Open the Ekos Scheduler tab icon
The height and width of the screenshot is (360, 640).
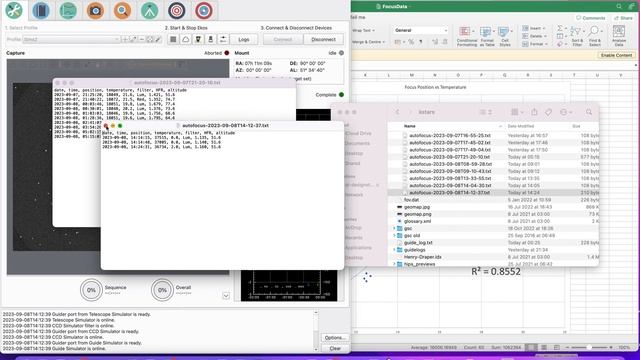coord(41,10)
